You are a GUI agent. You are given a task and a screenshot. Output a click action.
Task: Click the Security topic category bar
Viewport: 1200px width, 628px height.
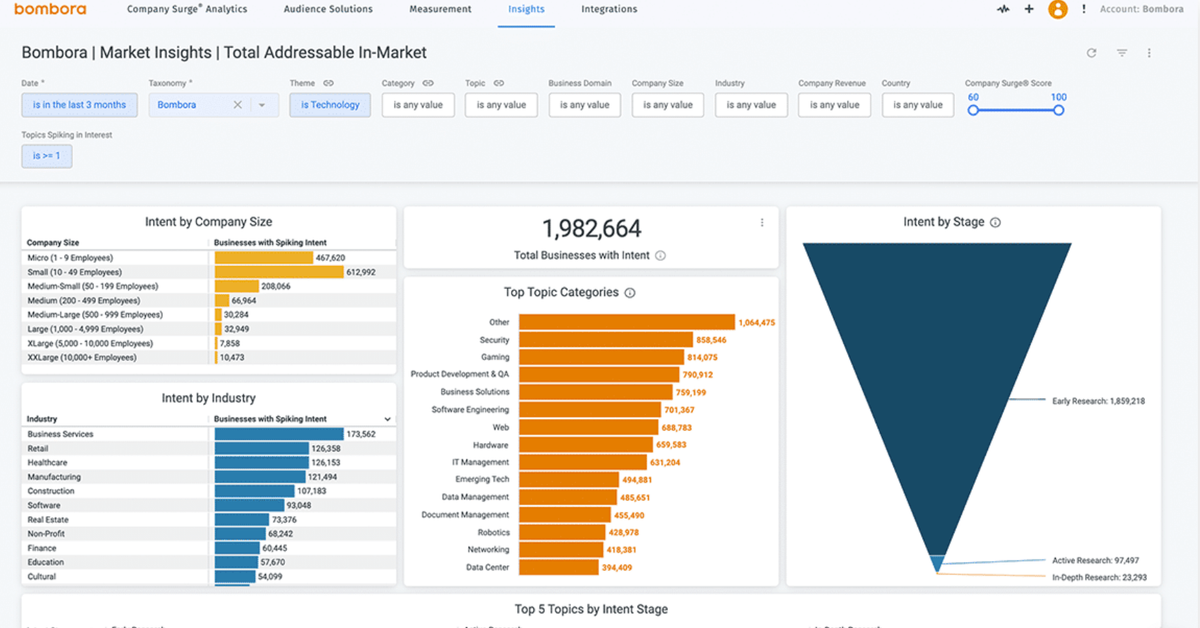point(606,340)
